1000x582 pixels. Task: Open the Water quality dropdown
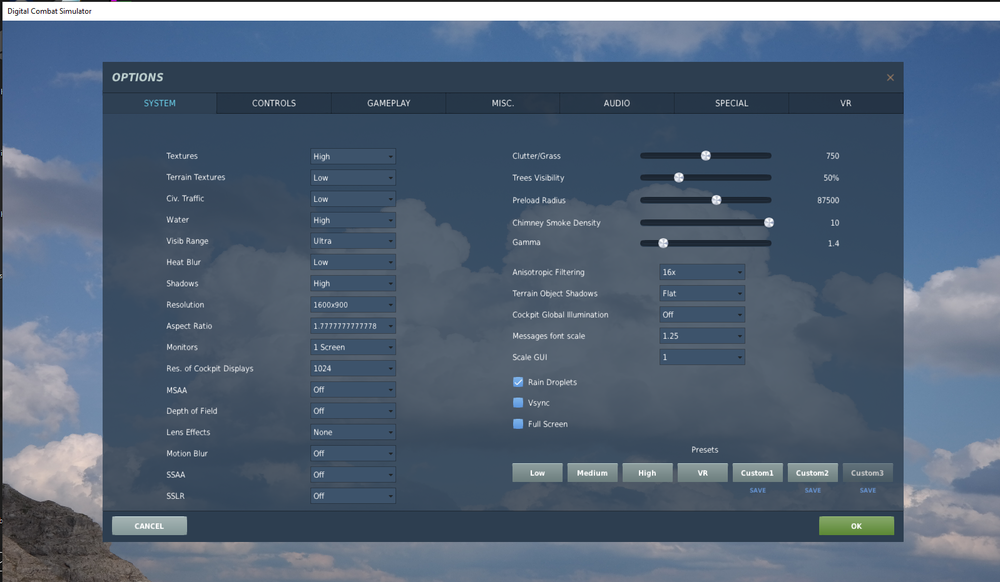[x=352, y=219]
